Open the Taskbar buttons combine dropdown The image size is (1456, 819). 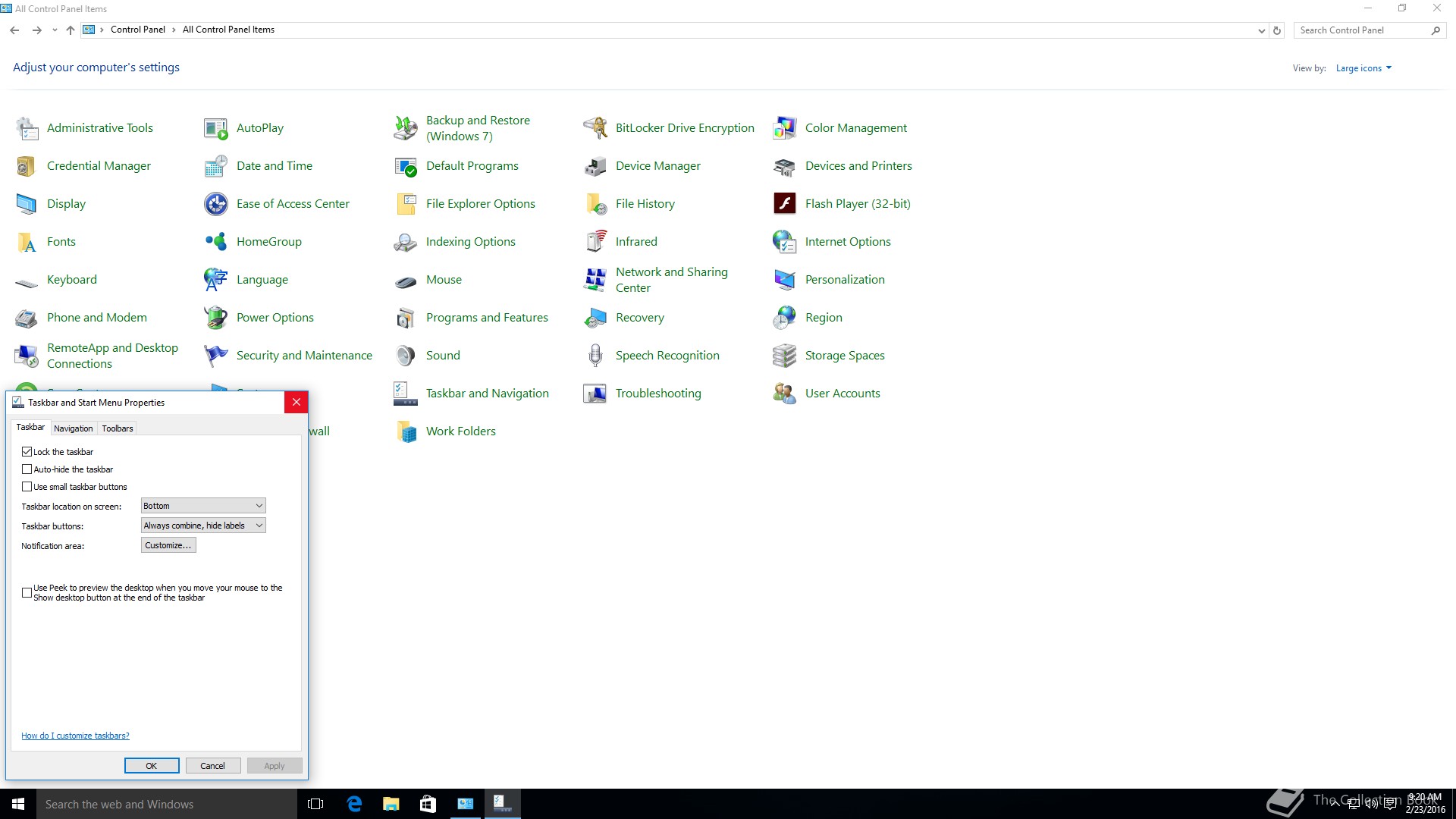[203, 526]
